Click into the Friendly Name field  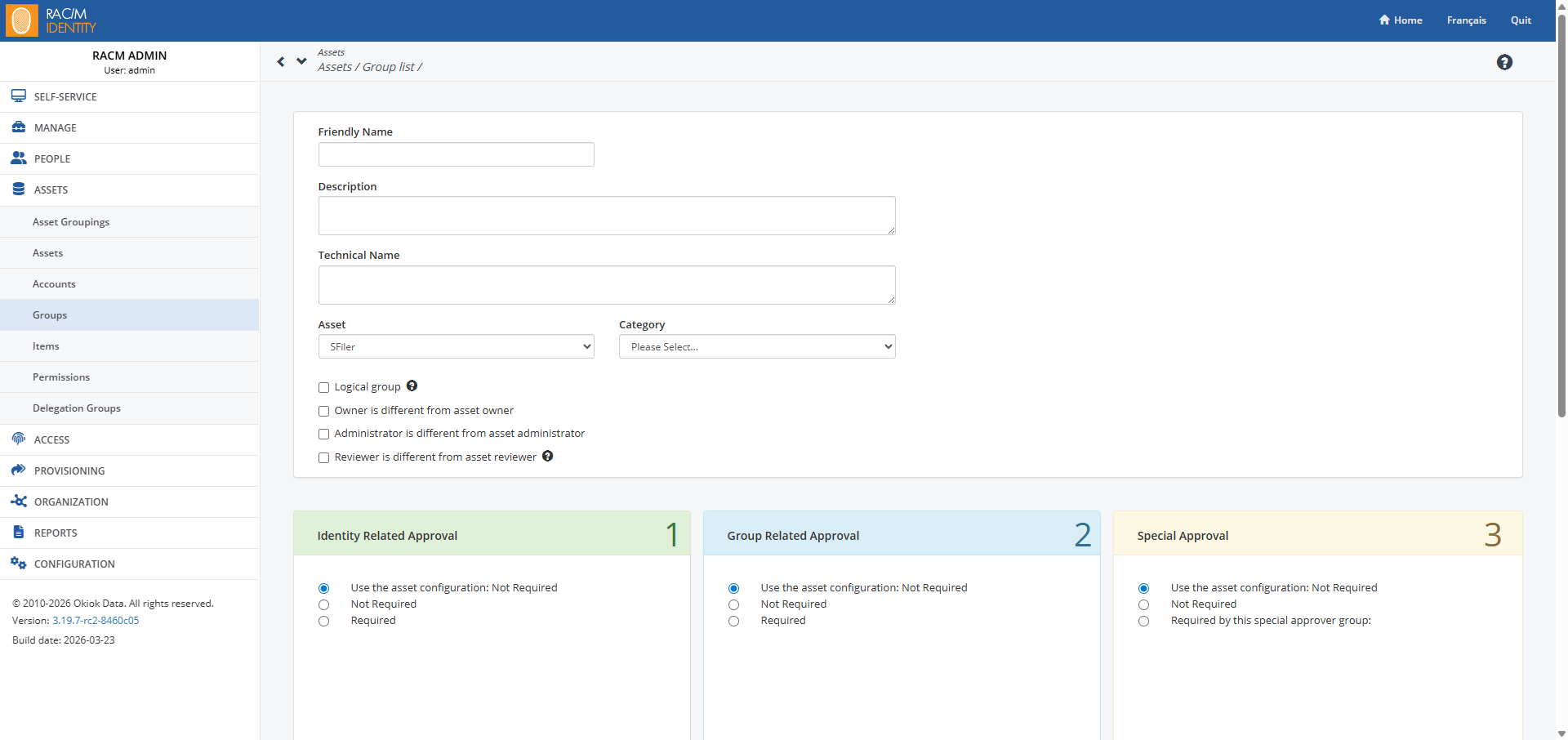tap(456, 154)
